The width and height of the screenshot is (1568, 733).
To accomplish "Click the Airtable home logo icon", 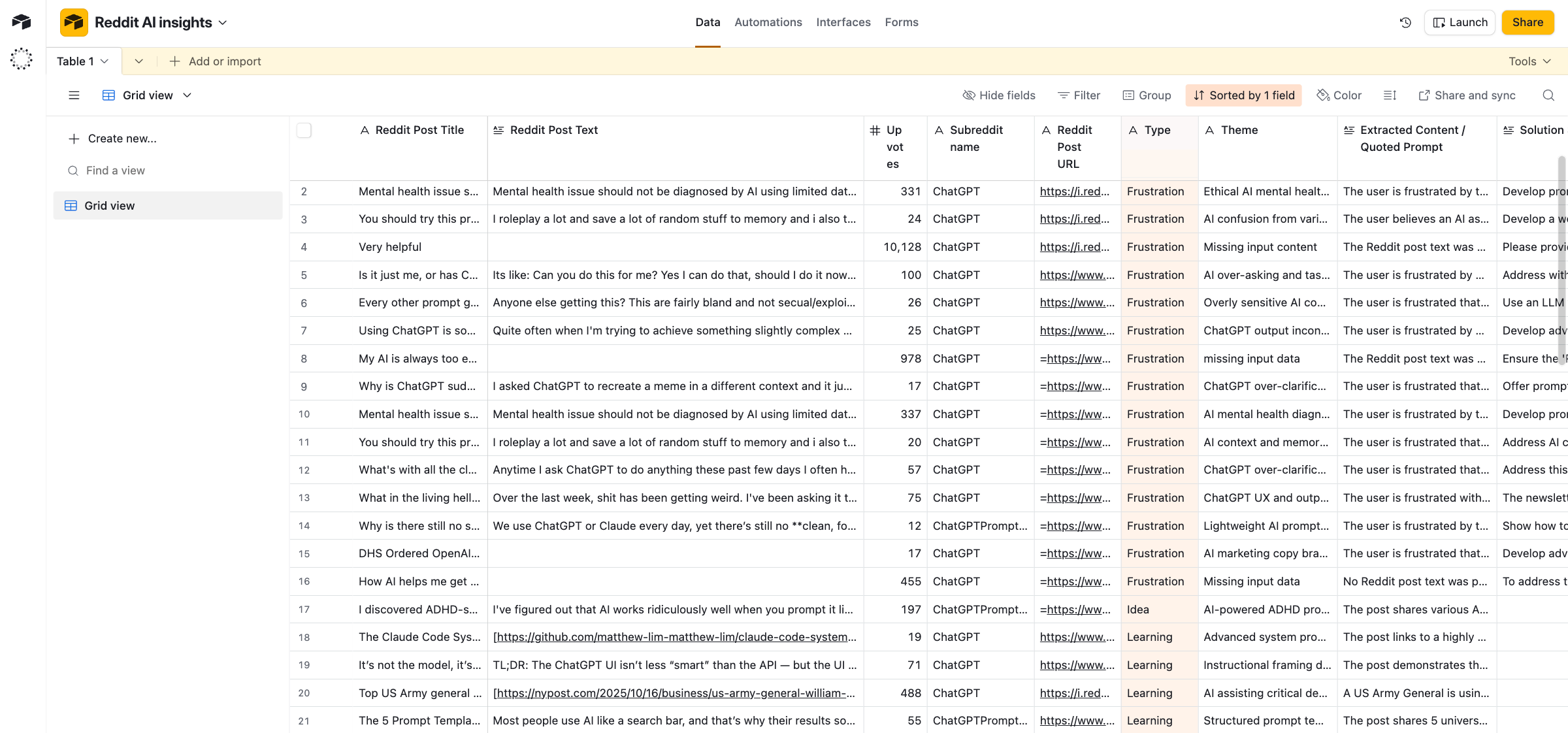I will (x=22, y=22).
